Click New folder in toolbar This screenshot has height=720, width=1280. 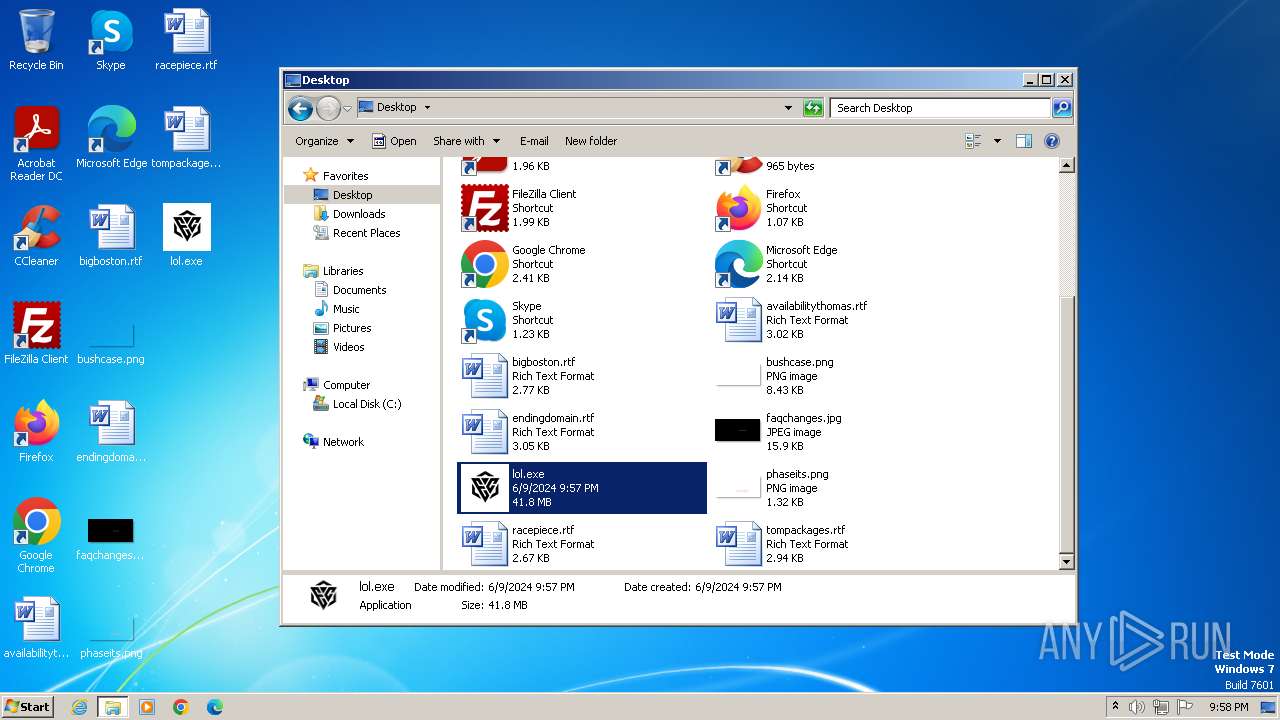(591, 141)
